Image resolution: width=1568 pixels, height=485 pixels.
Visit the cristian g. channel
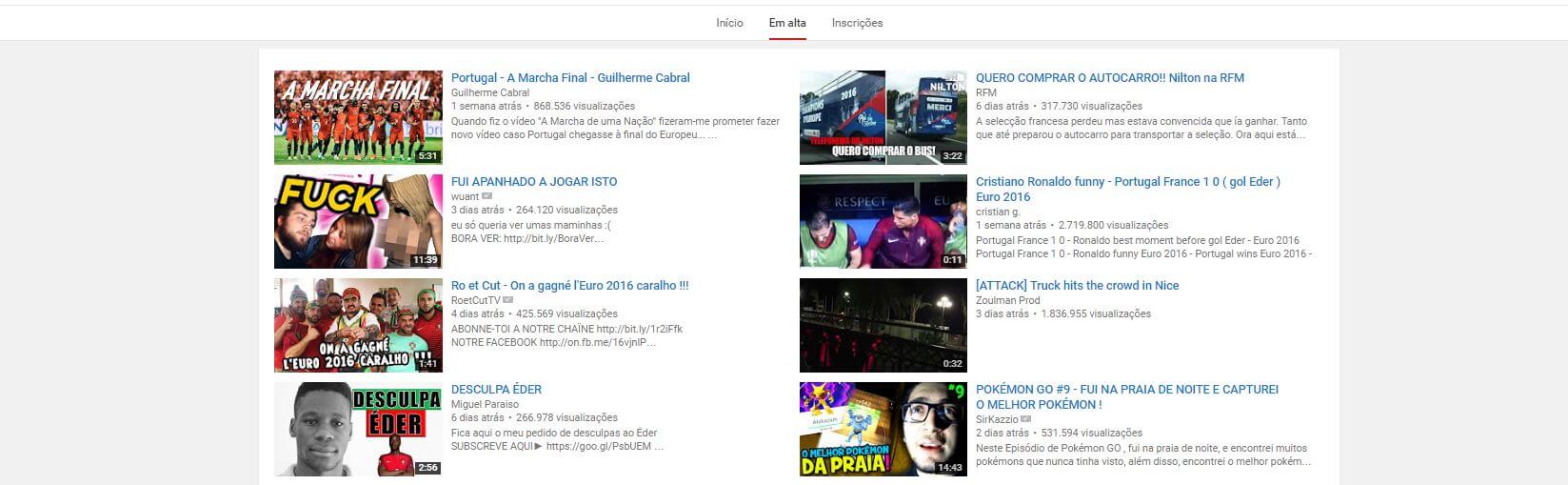(x=998, y=212)
